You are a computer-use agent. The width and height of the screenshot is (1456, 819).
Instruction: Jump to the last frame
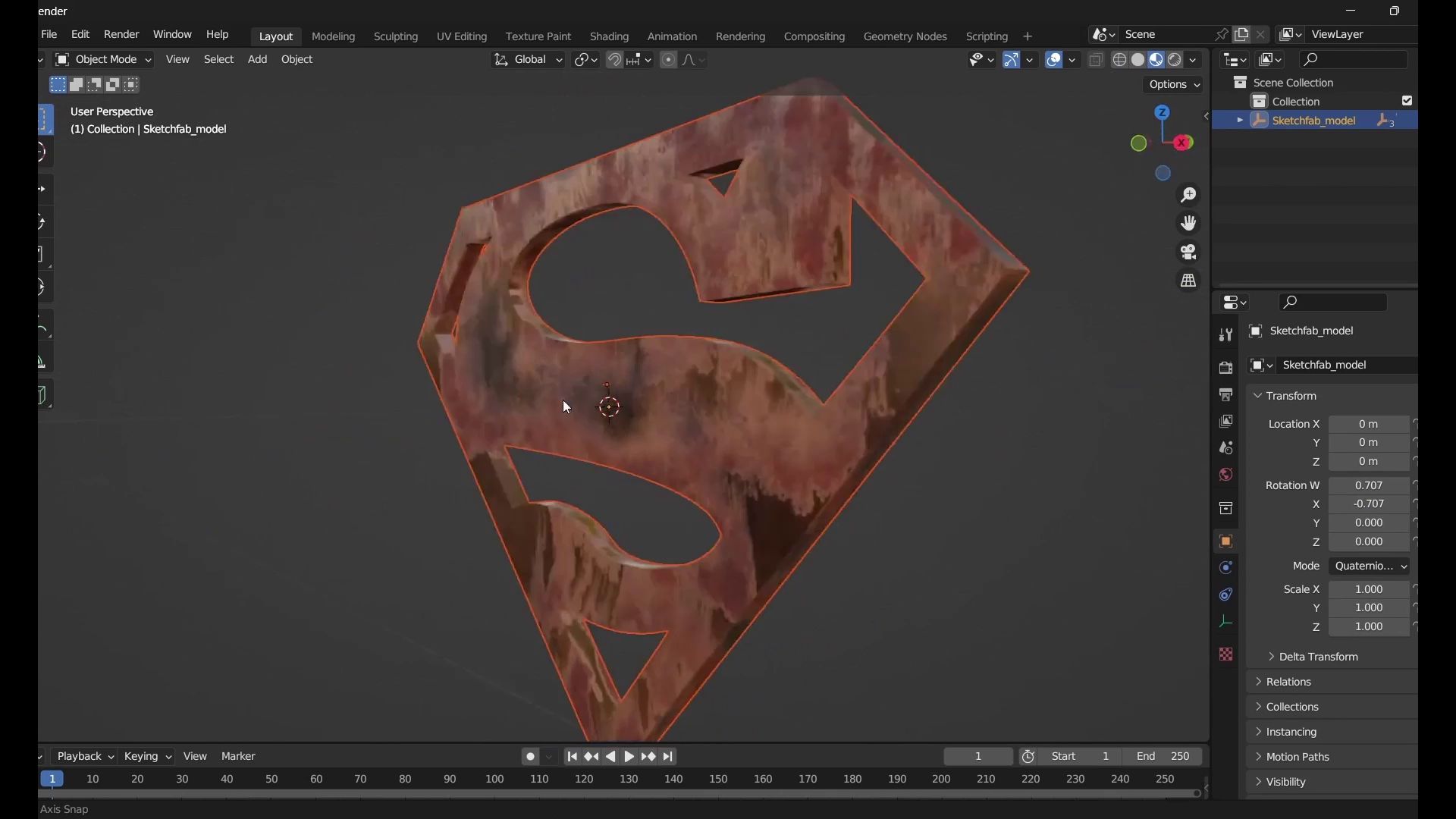[669, 757]
